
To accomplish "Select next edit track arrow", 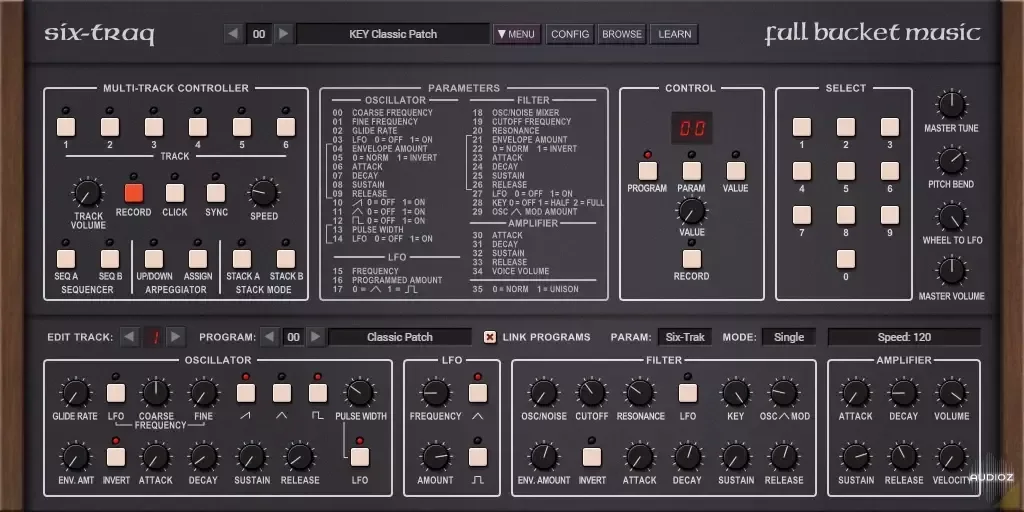I will [x=174, y=337].
